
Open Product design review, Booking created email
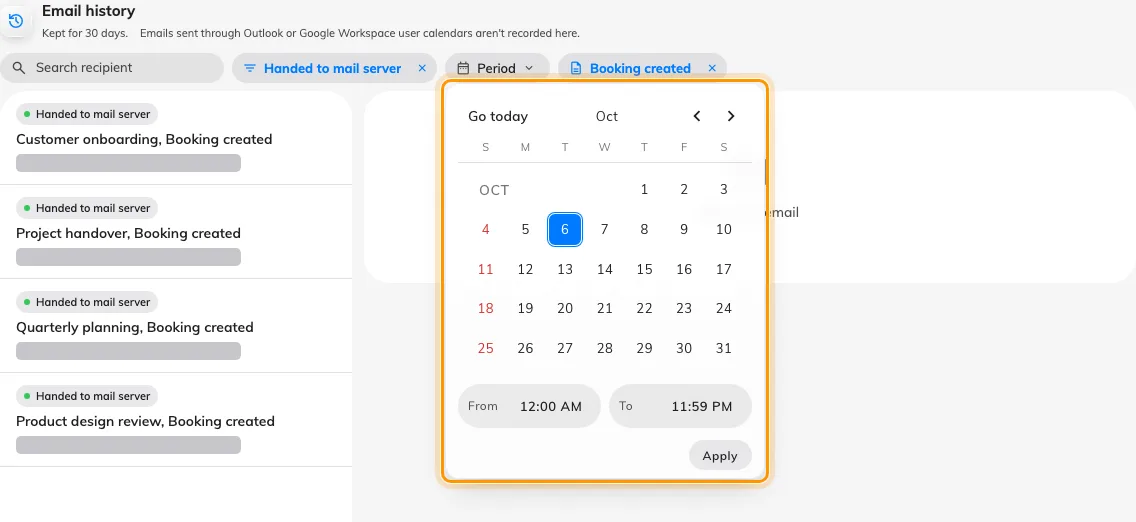coord(176,420)
